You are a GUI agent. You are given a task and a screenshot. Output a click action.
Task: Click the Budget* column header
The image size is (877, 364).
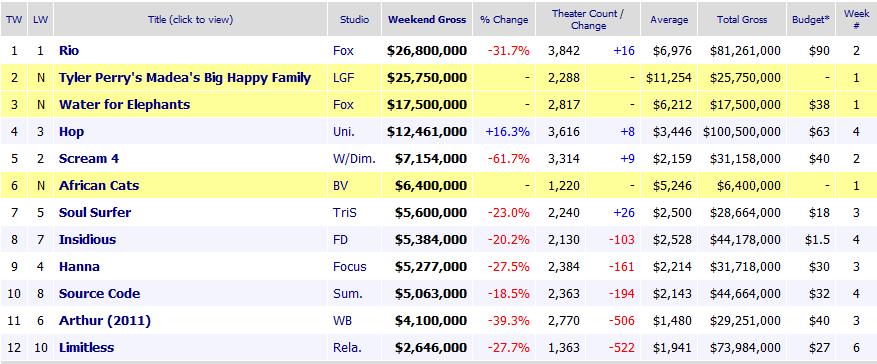(811, 20)
